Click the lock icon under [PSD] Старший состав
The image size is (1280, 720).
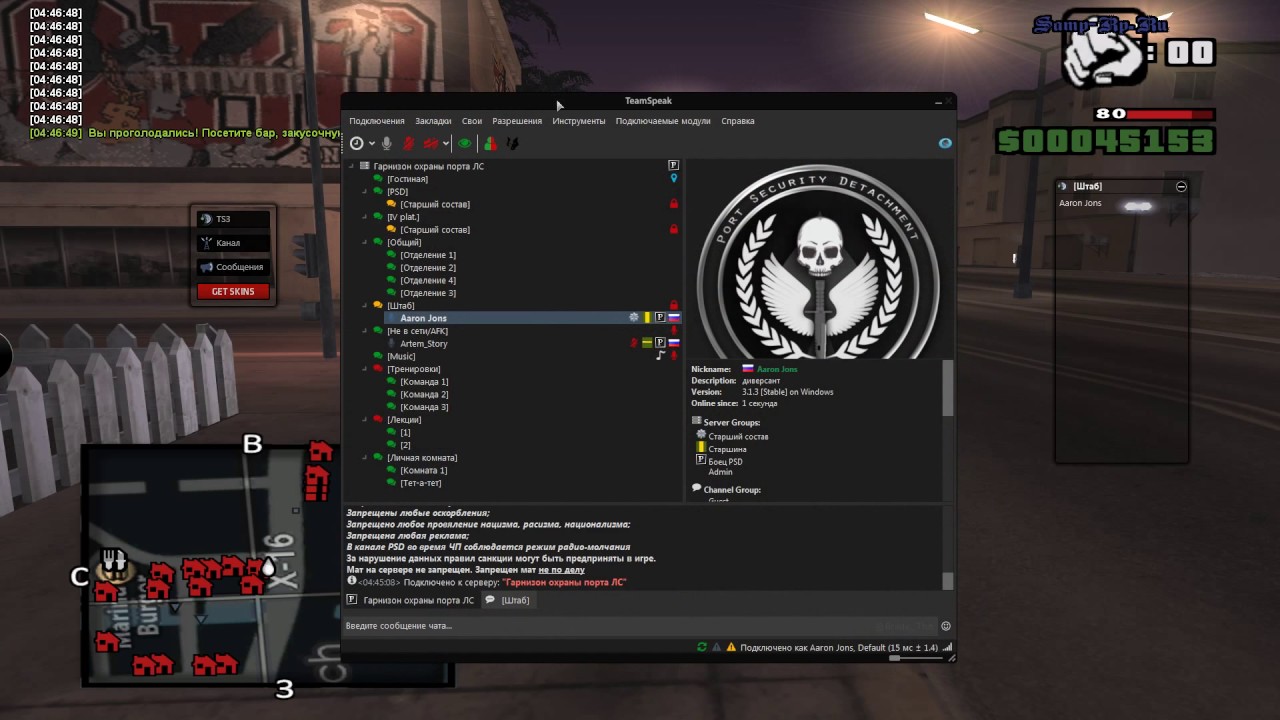pos(674,204)
